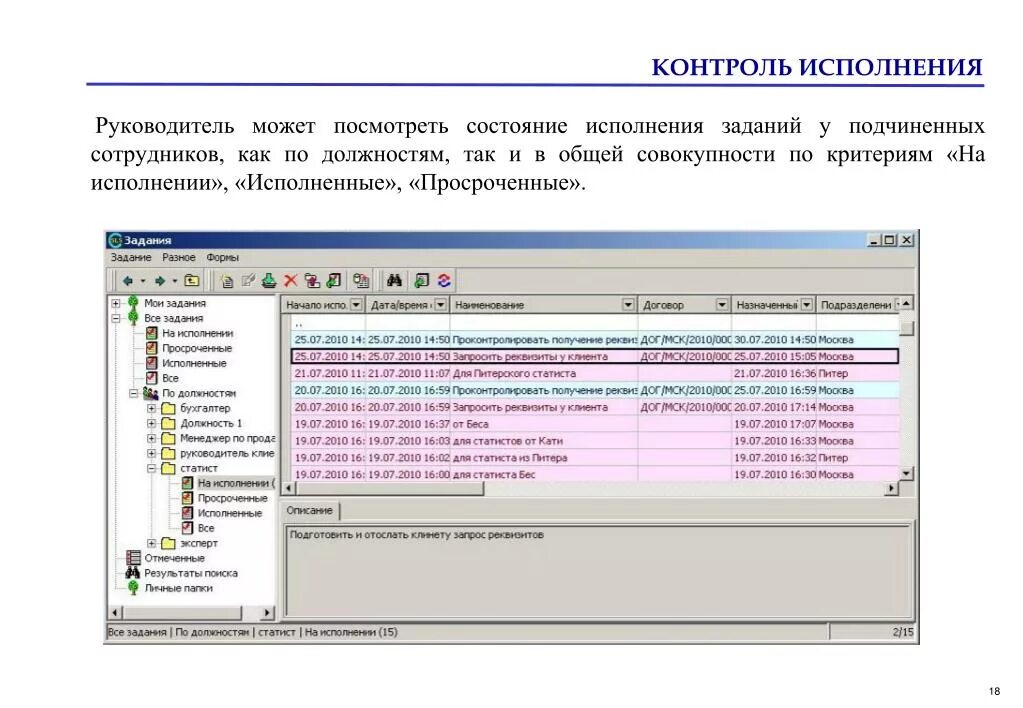Click the green forward arrow in toolbar
Image resolution: width=1023 pixels, height=708 pixels.
pos(160,281)
